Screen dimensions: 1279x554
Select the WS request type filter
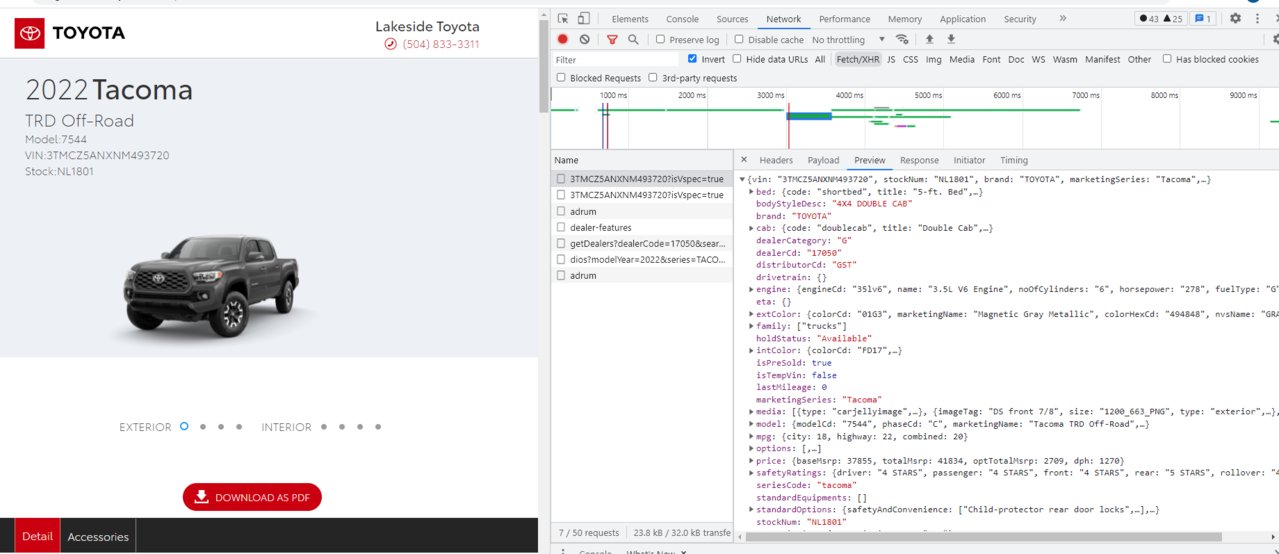[x=1039, y=60]
